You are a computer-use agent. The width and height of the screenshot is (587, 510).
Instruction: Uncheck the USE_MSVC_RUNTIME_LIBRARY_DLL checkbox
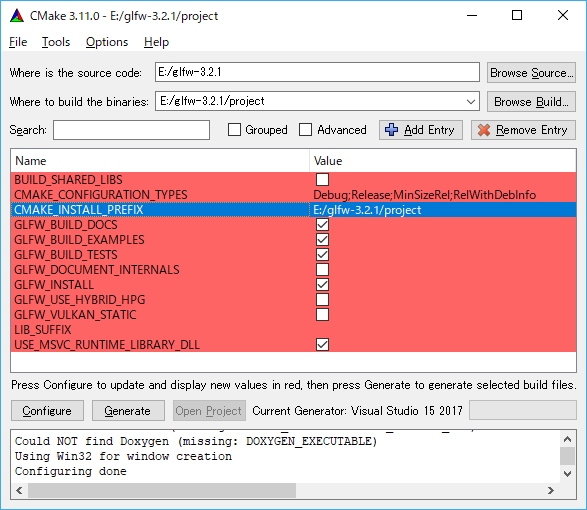tap(322, 344)
